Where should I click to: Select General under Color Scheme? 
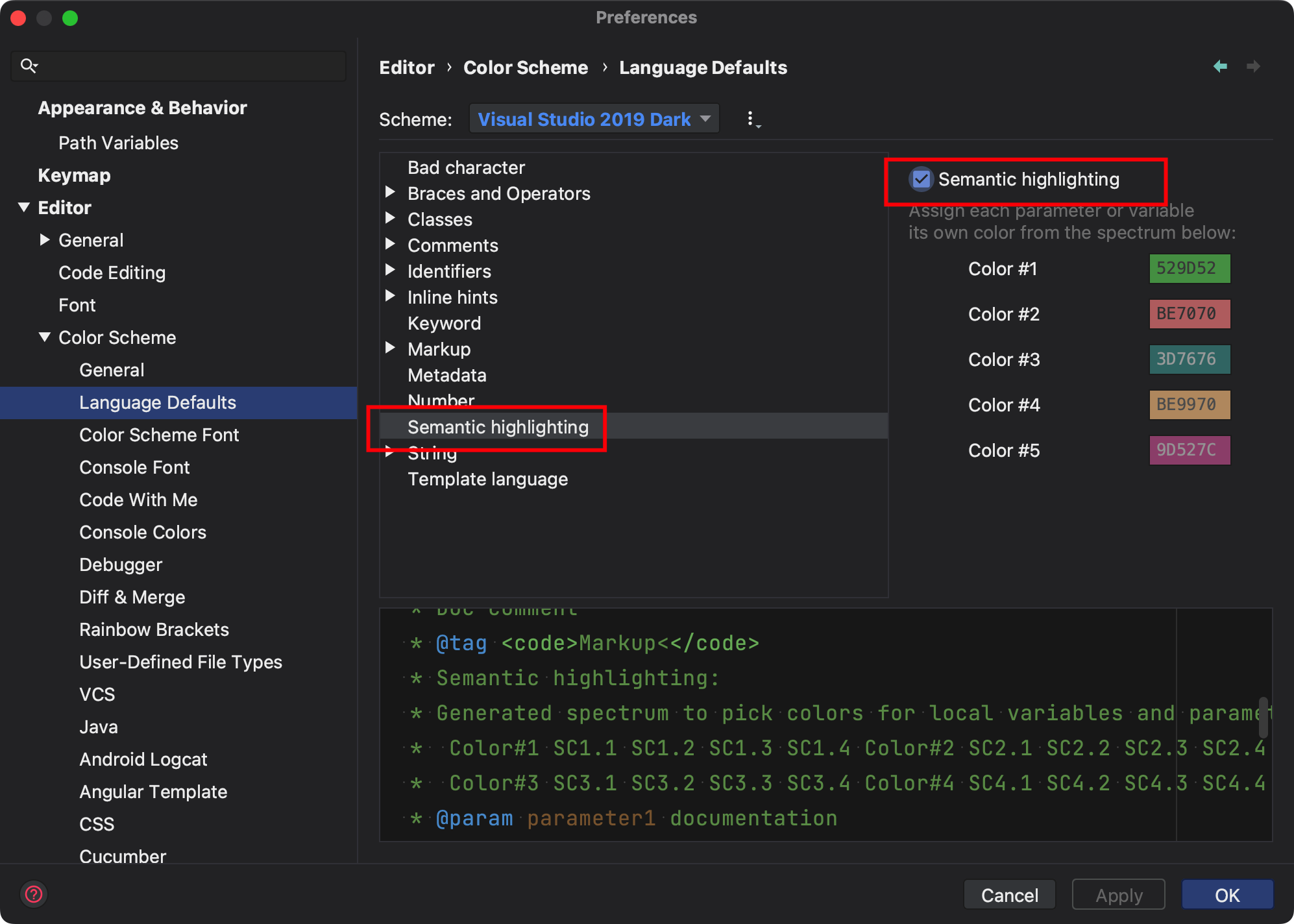coord(112,370)
